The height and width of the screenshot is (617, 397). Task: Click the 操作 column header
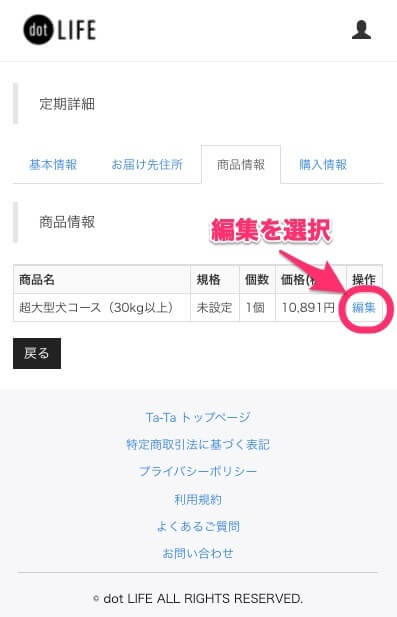364,279
